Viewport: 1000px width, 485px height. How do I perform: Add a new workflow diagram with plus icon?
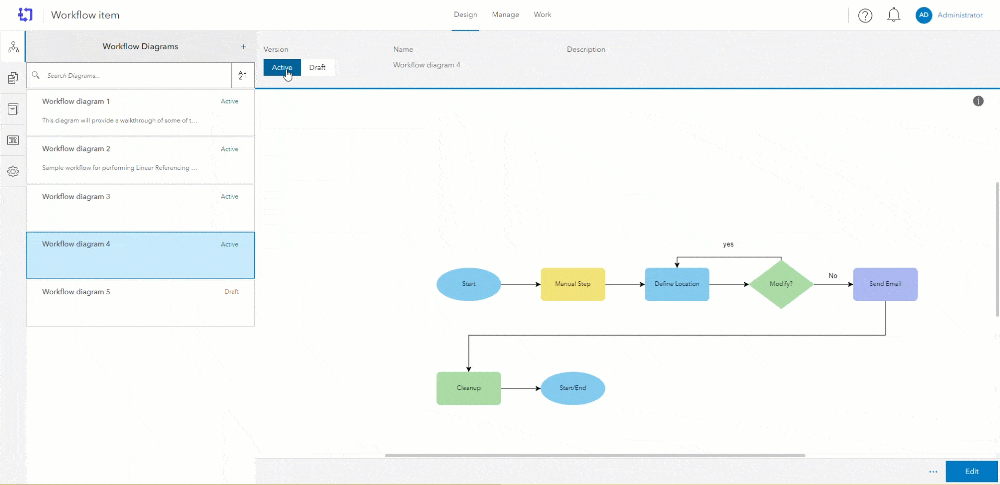(243, 47)
